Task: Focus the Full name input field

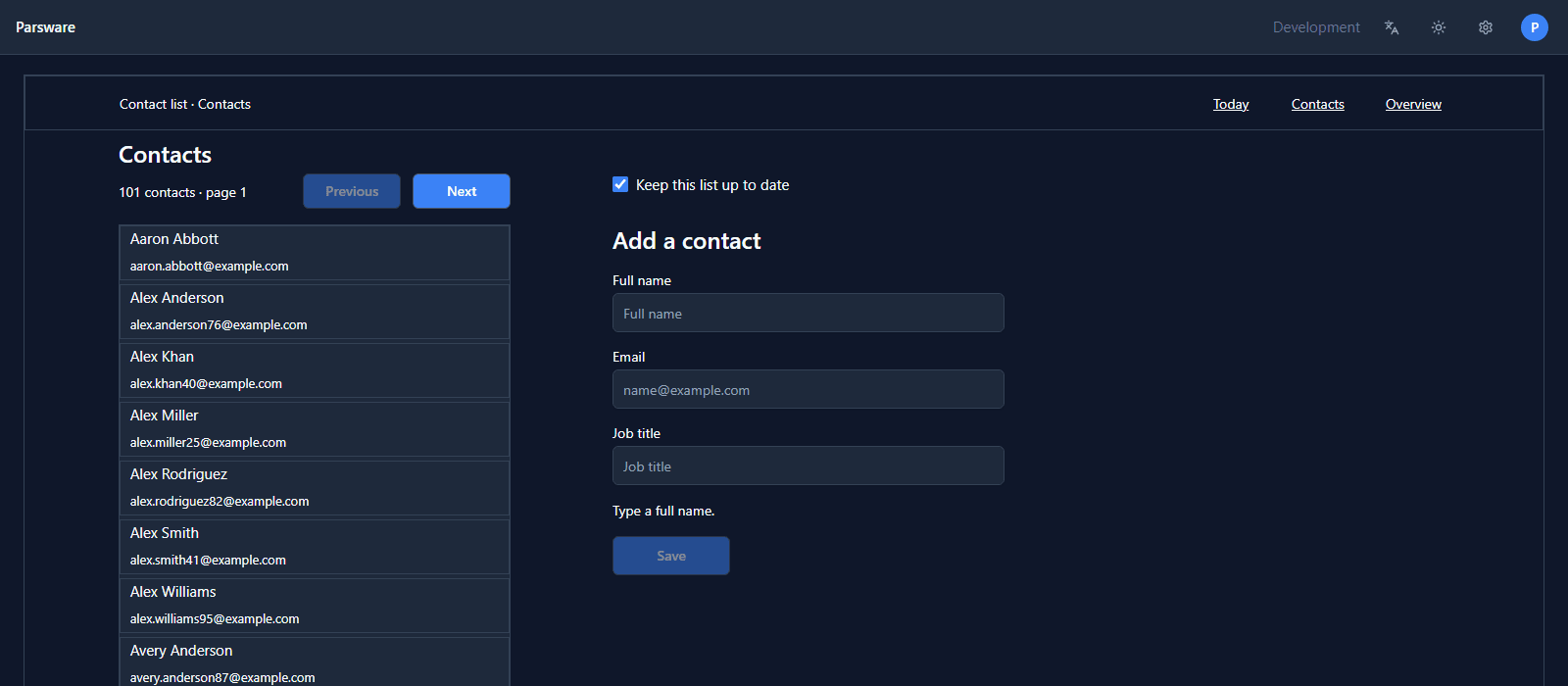Action: (808, 313)
